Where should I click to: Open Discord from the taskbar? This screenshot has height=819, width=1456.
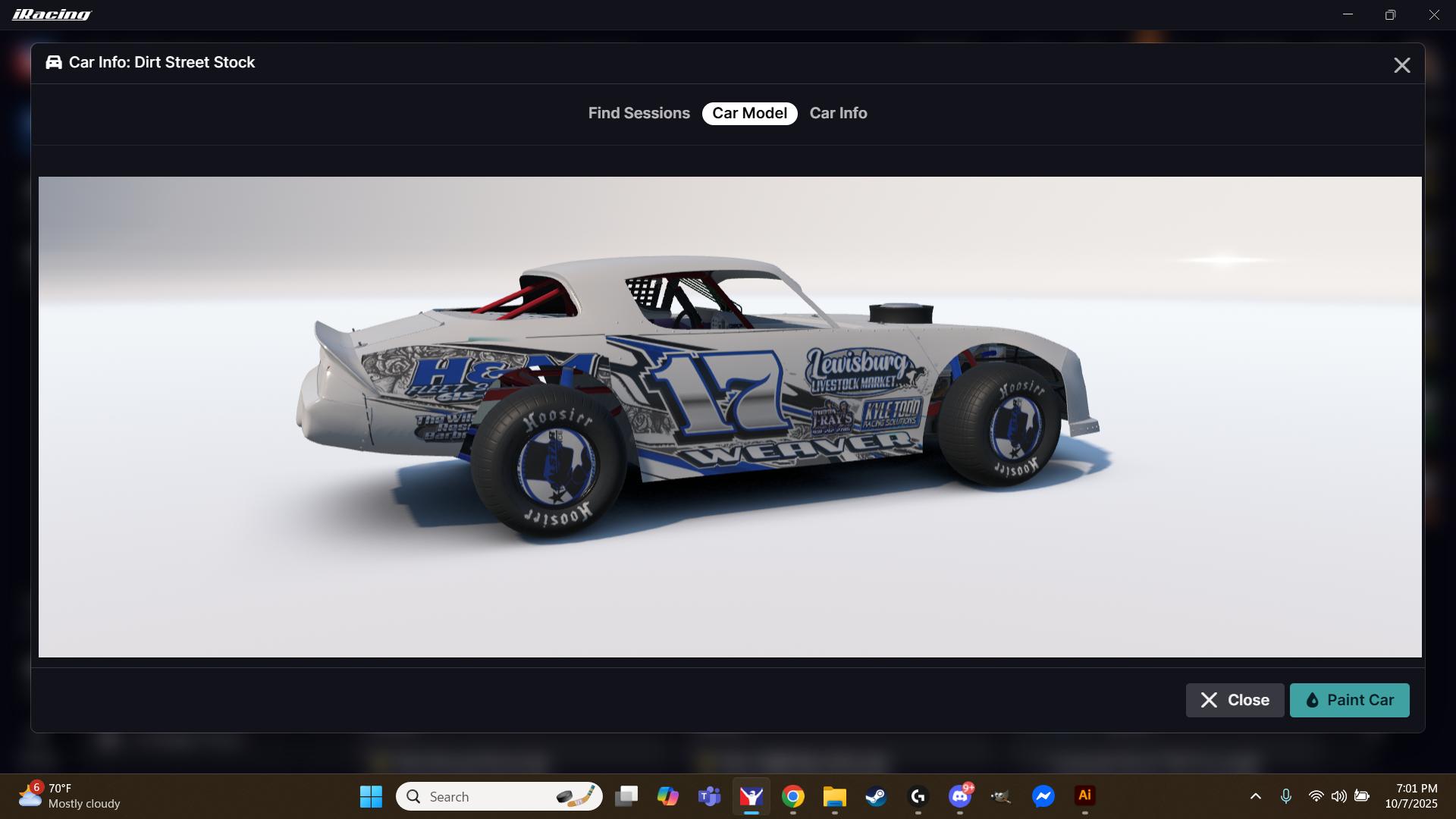pyautogui.click(x=959, y=797)
